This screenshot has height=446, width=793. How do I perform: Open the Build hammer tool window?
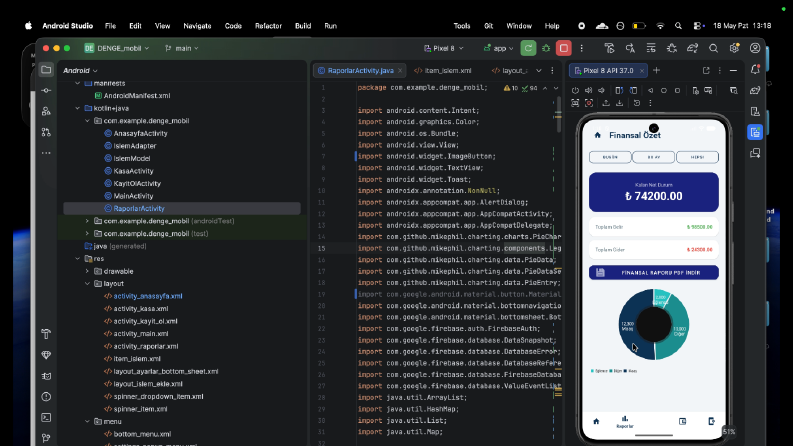pyautogui.click(x=46, y=334)
